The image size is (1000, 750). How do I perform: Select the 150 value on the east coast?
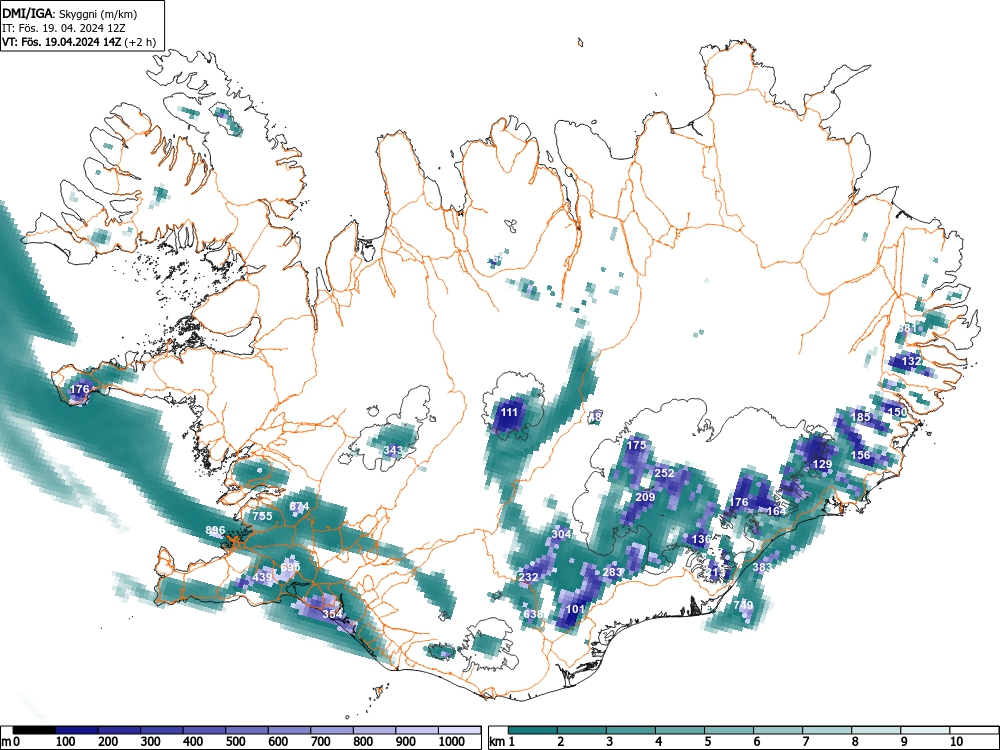897,412
